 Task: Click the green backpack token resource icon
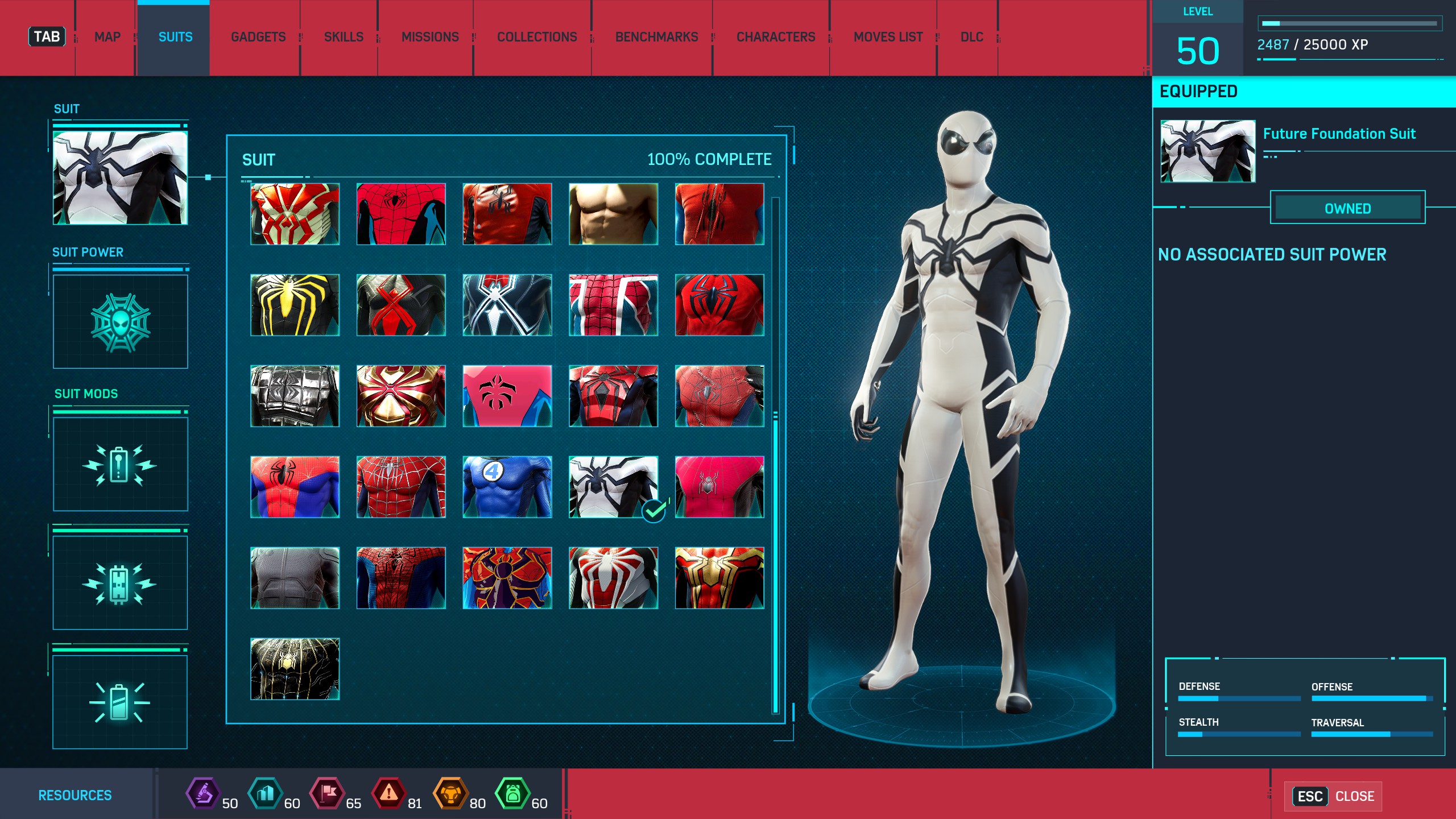pyautogui.click(x=512, y=793)
